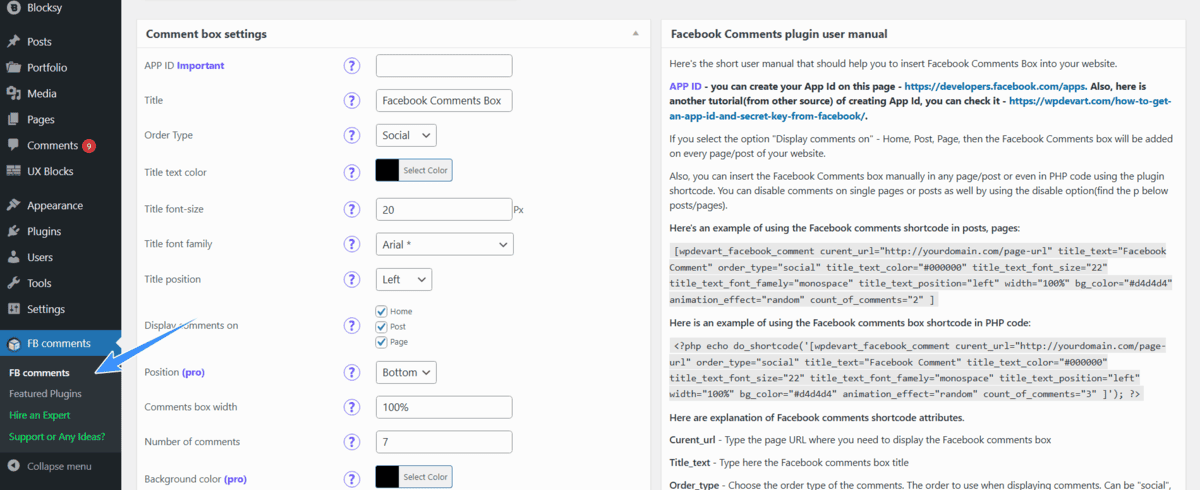Viewport: 1200px width, 490px height.
Task: Click Background color black swatch
Action: pos(387,478)
